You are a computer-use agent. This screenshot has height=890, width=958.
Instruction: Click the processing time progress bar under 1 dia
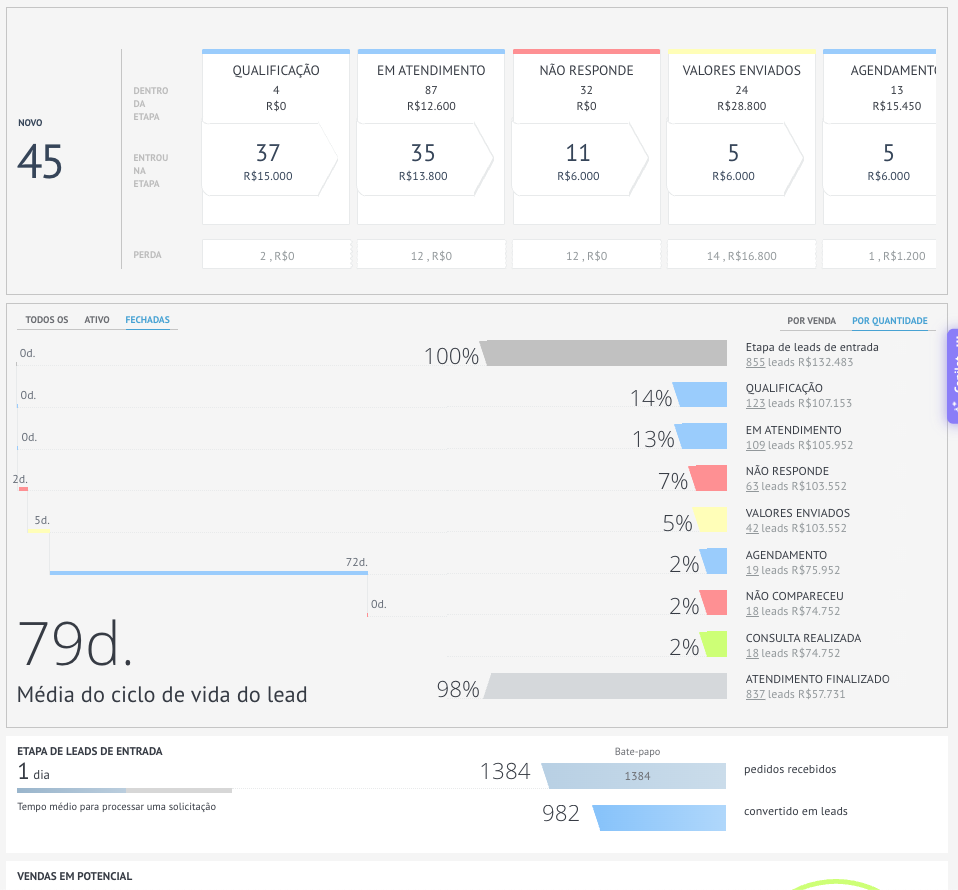pos(125,790)
